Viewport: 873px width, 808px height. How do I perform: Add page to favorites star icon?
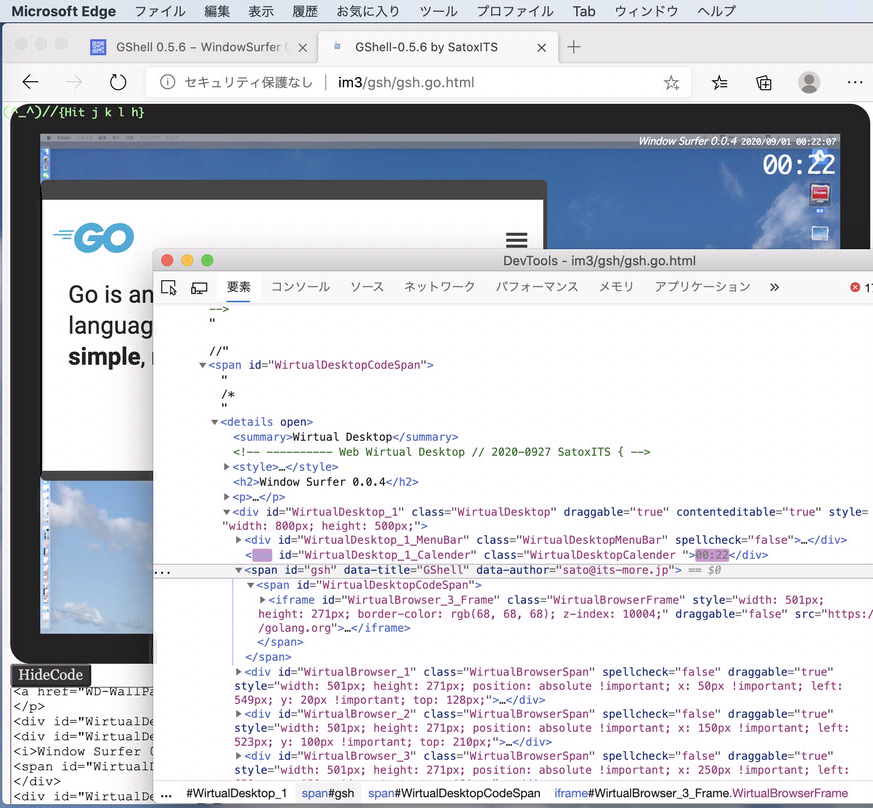pos(671,83)
